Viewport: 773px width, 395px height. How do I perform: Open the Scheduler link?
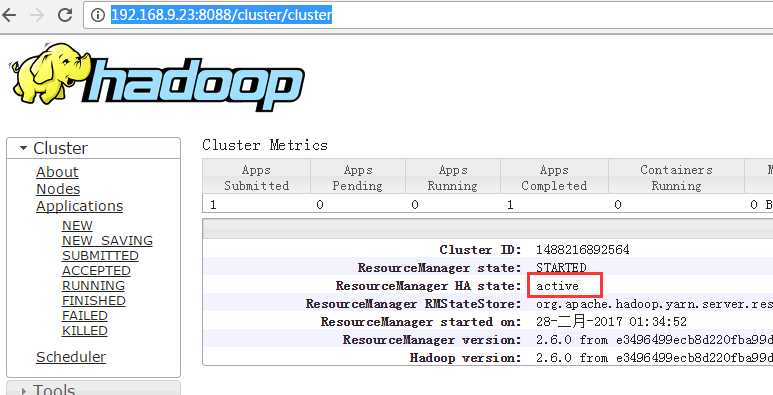point(71,357)
